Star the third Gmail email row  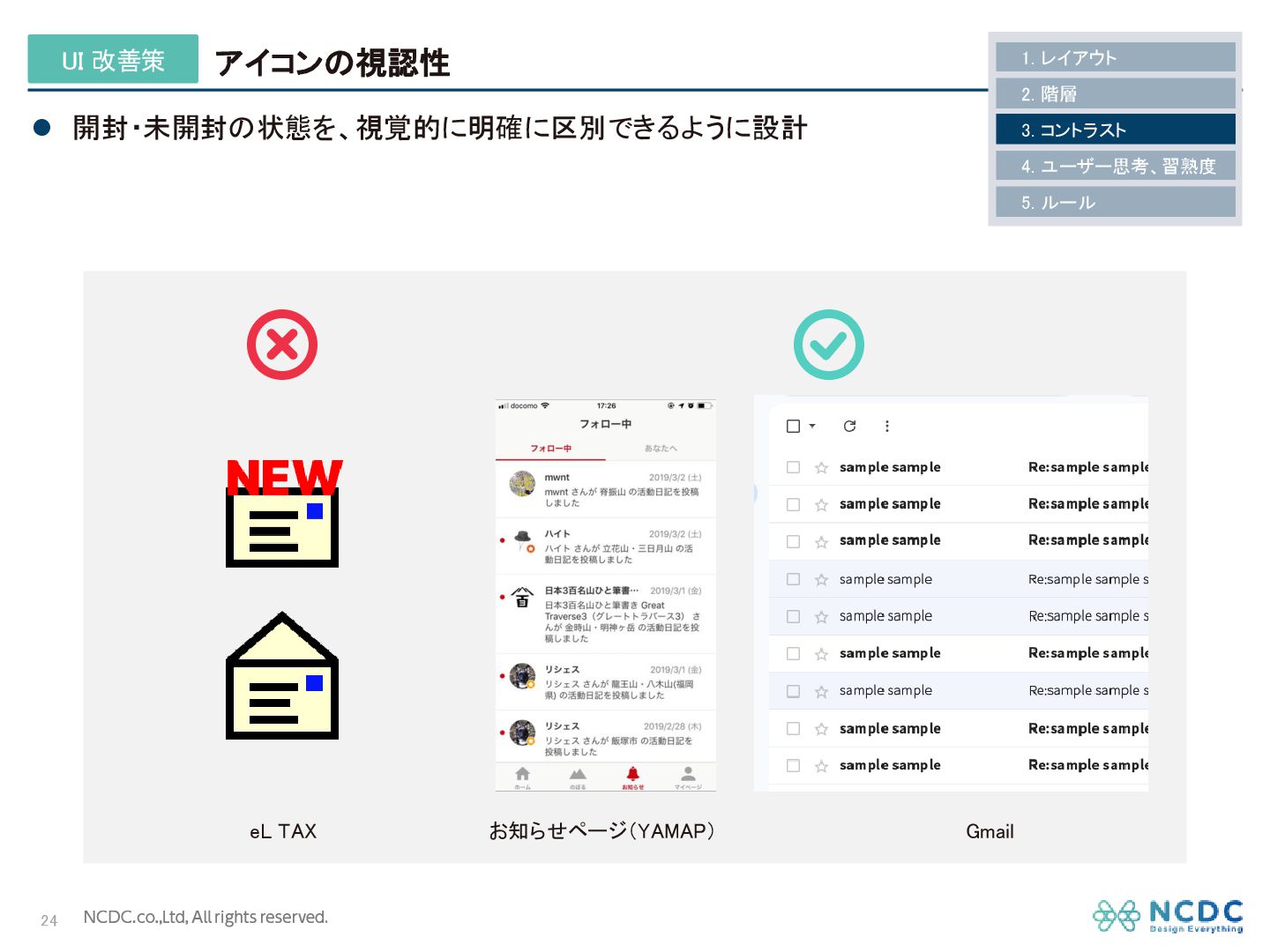(x=821, y=541)
